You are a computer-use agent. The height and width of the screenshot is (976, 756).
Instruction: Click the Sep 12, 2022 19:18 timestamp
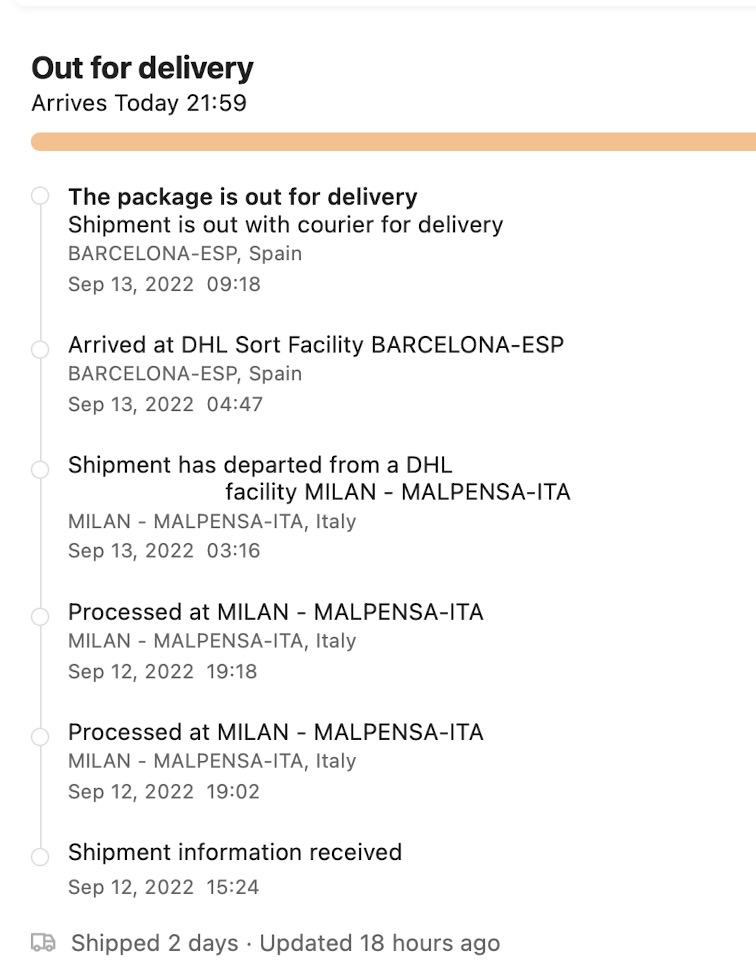162,672
